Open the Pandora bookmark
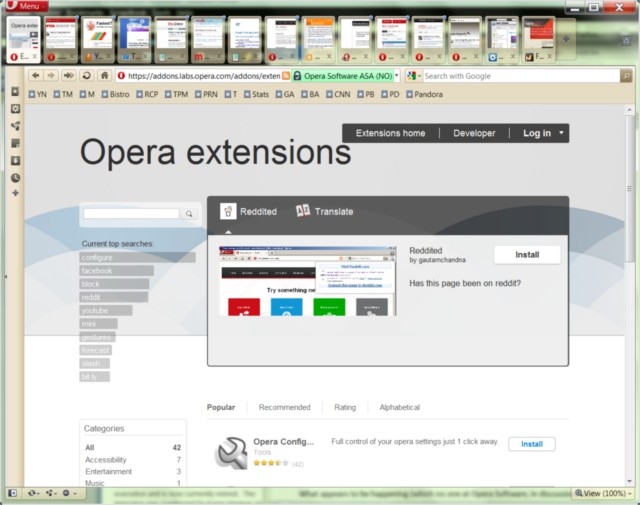This screenshot has height=505, width=640. [424, 94]
